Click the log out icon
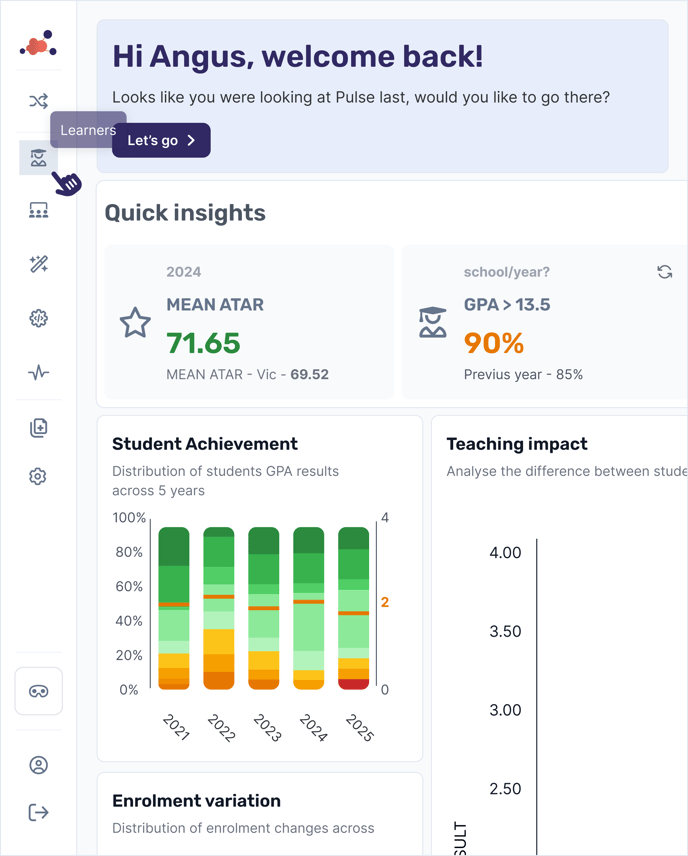688x856 pixels. [x=38, y=812]
